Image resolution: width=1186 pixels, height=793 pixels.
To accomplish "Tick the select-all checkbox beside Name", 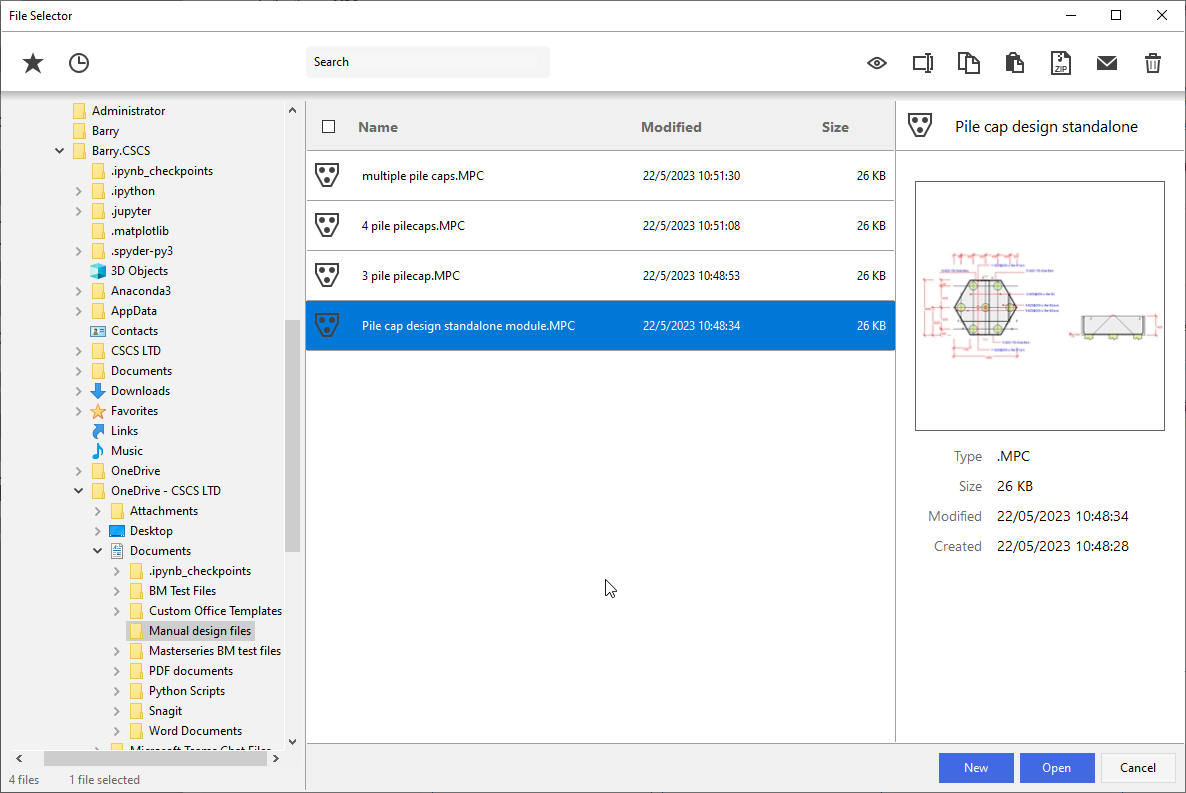I will [x=328, y=126].
